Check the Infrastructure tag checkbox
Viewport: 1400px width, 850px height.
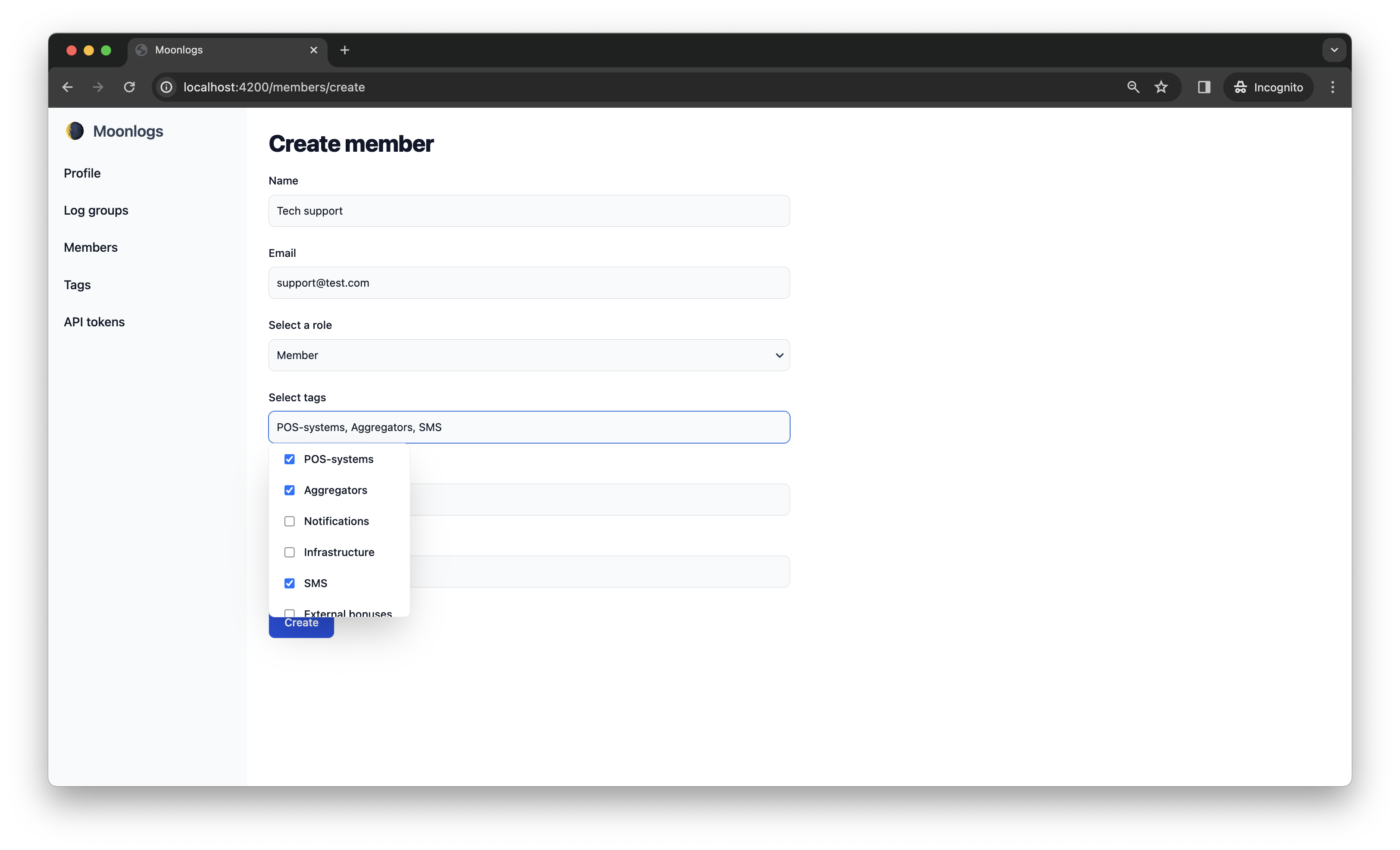click(290, 552)
